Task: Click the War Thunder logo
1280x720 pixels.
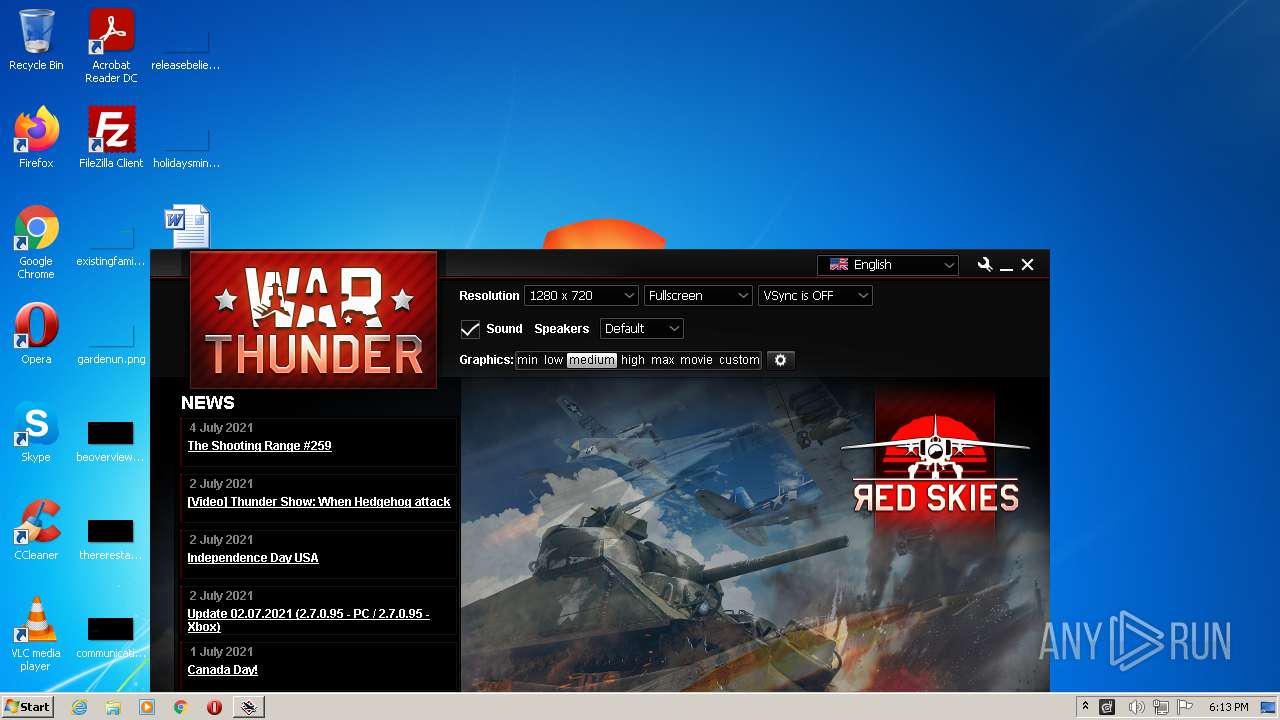Action: pos(313,320)
